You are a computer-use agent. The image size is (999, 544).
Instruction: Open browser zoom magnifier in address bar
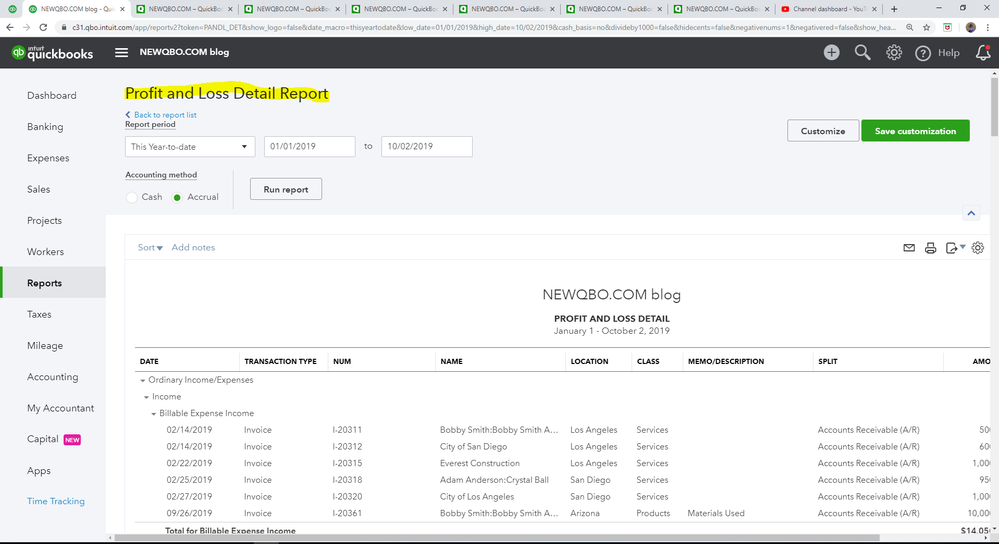[910, 27]
